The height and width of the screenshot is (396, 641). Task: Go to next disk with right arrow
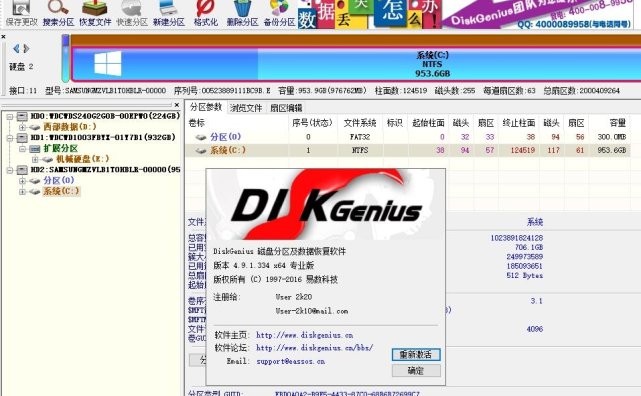[26, 49]
